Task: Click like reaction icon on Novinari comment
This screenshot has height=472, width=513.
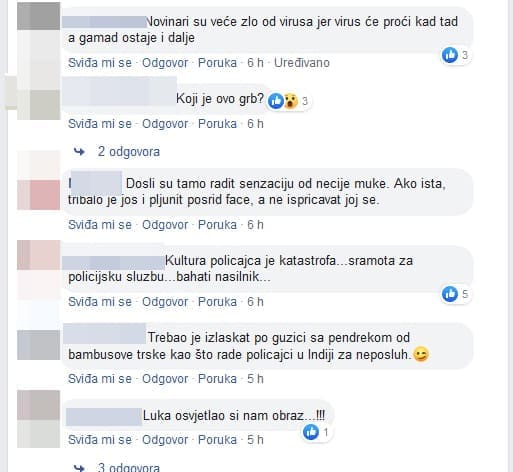Action: (x=450, y=55)
